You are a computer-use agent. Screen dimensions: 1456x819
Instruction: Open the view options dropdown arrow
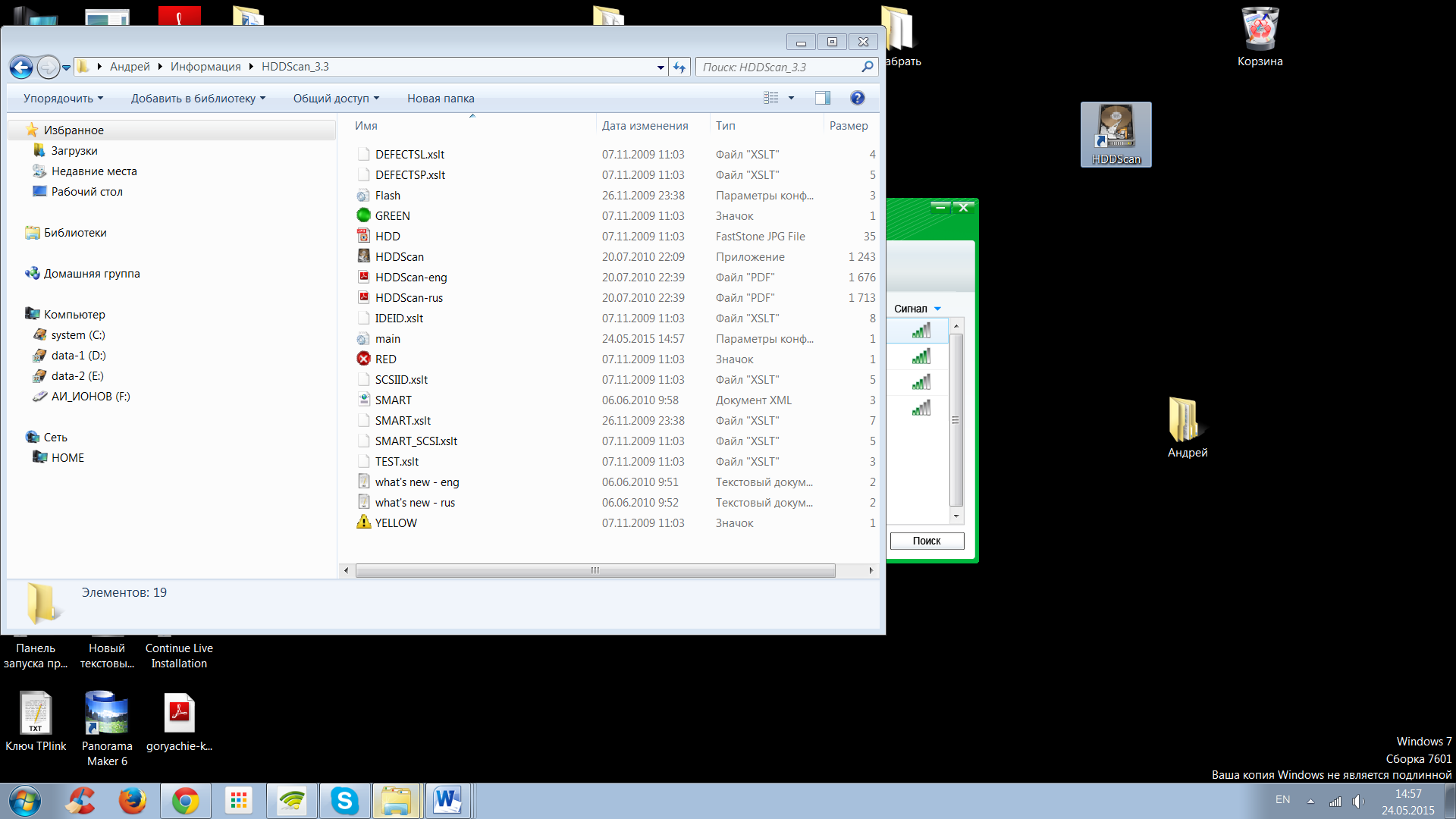(791, 98)
